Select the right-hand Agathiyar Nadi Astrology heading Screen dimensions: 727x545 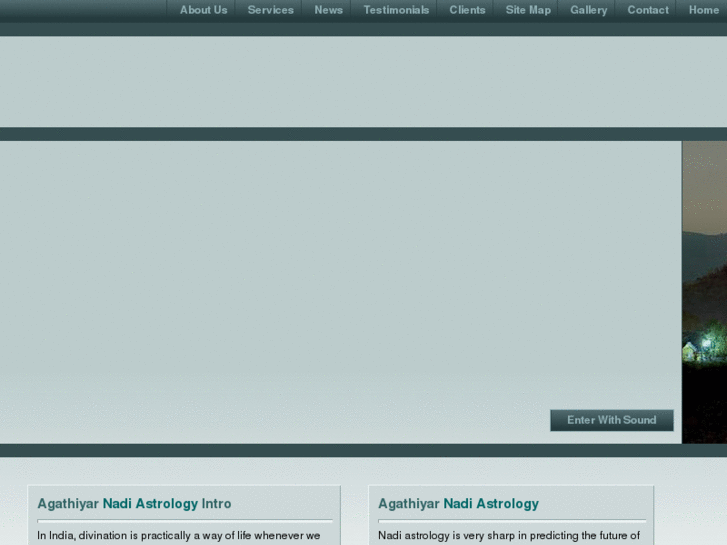458,504
